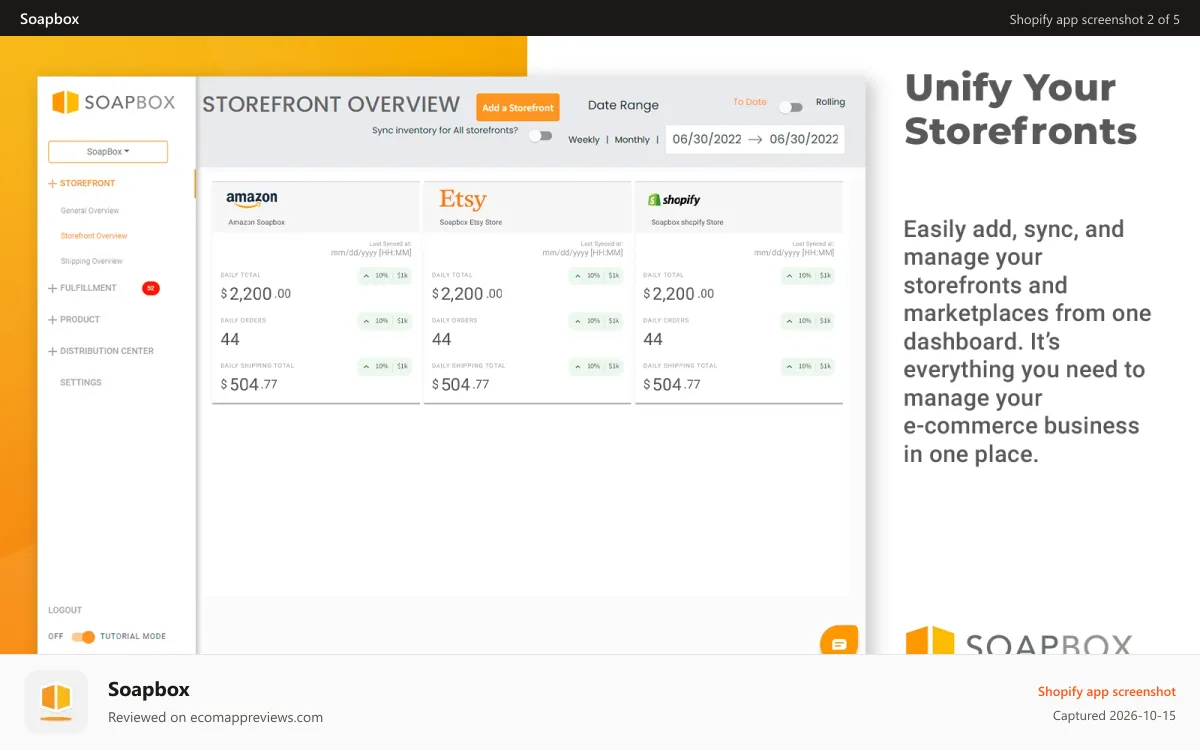This screenshot has height=750, width=1200.
Task: Click the Etsy logo on the Soapbox Etsy Store card
Action: [463, 199]
